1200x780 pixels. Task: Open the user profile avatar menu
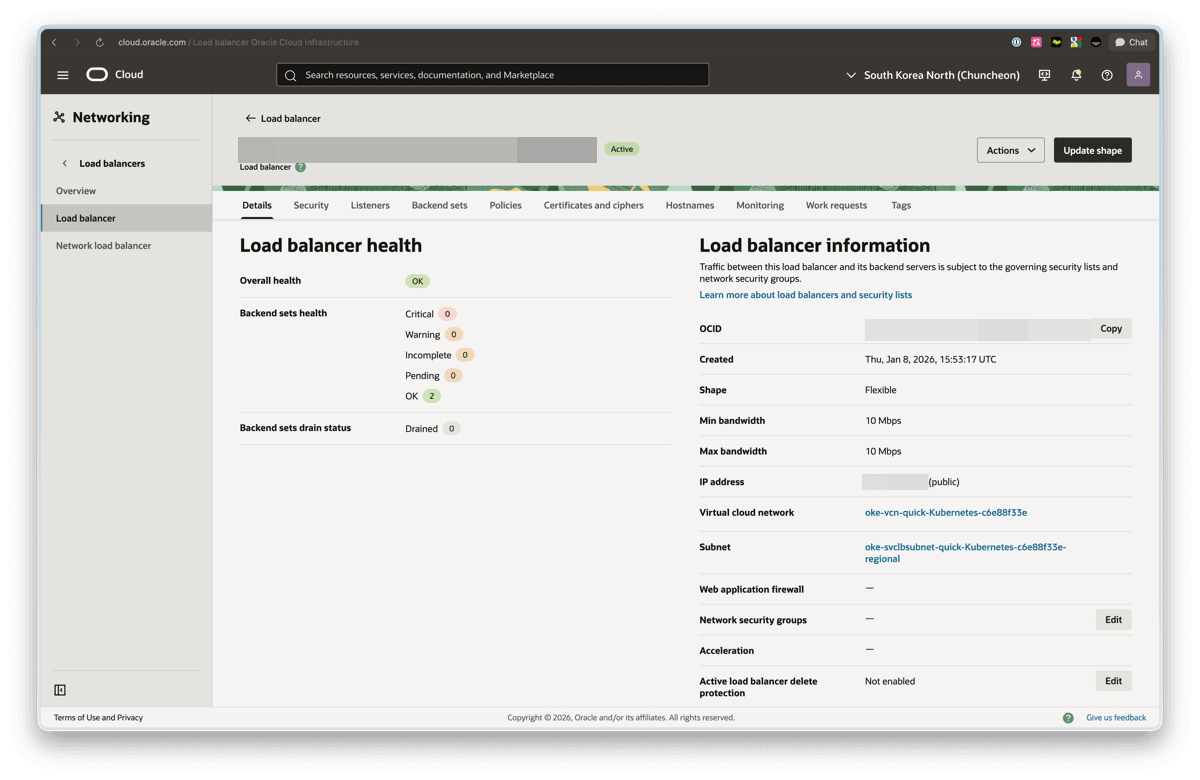click(x=1138, y=75)
